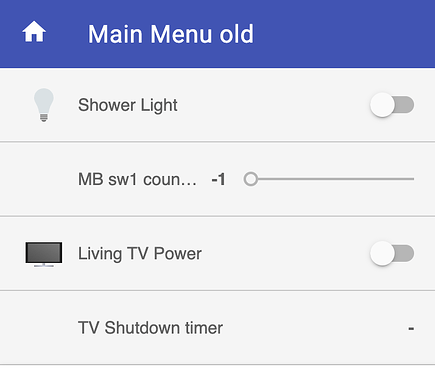Toggle the Living TV Power switch

tap(392, 254)
